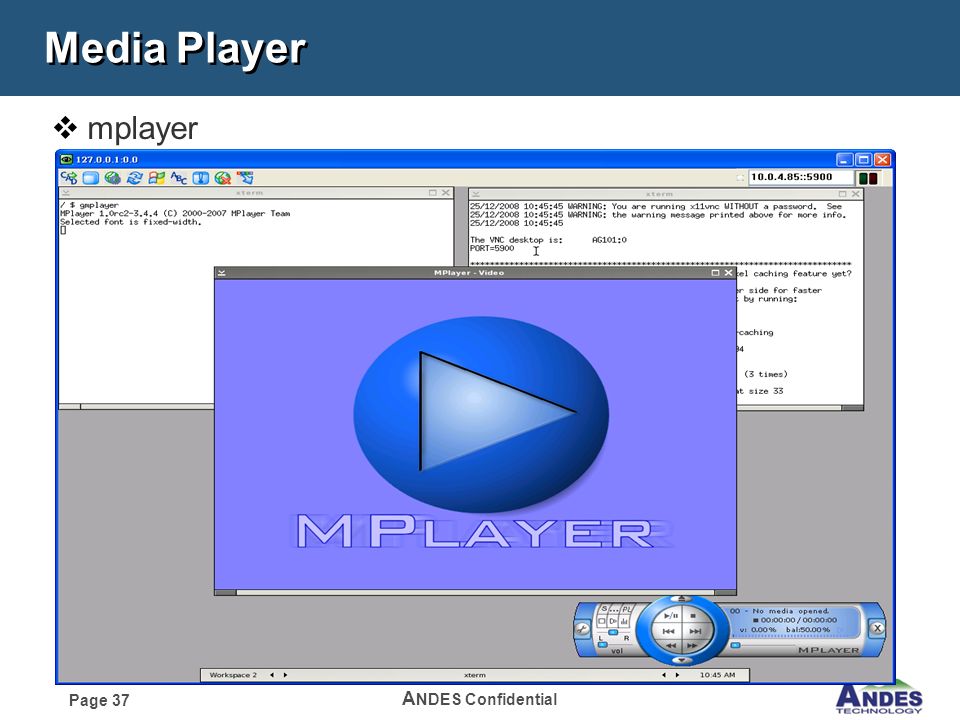Toggle VNC fullscreen mode toolbar icon
The height and width of the screenshot is (720, 960).
tap(91, 178)
